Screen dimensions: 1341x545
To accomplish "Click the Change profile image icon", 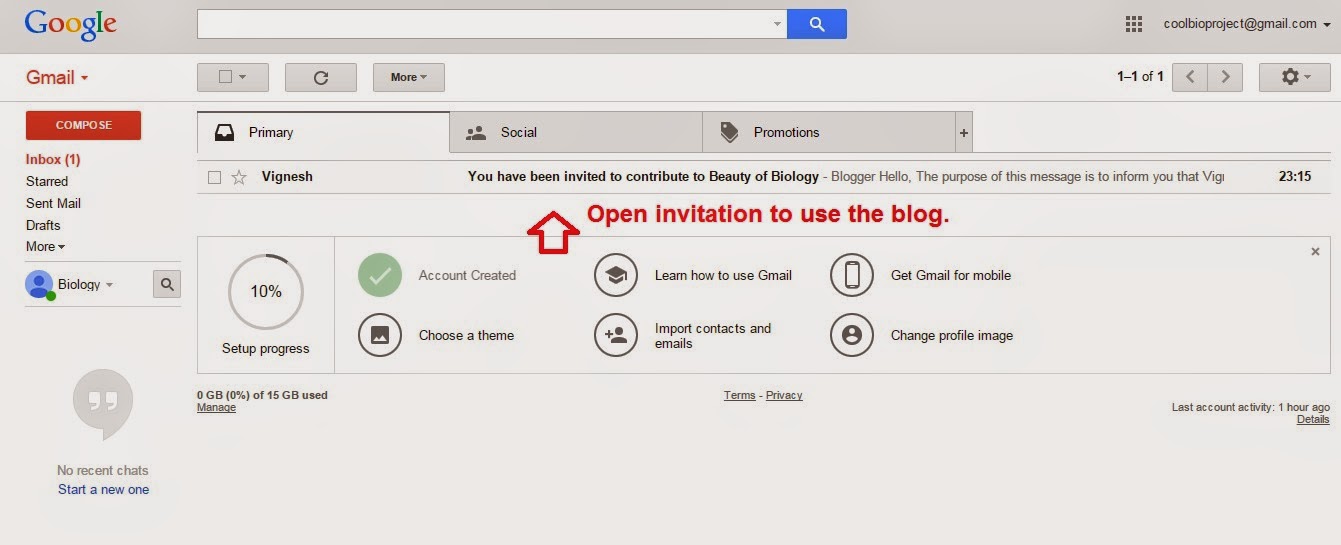I will [x=852, y=335].
